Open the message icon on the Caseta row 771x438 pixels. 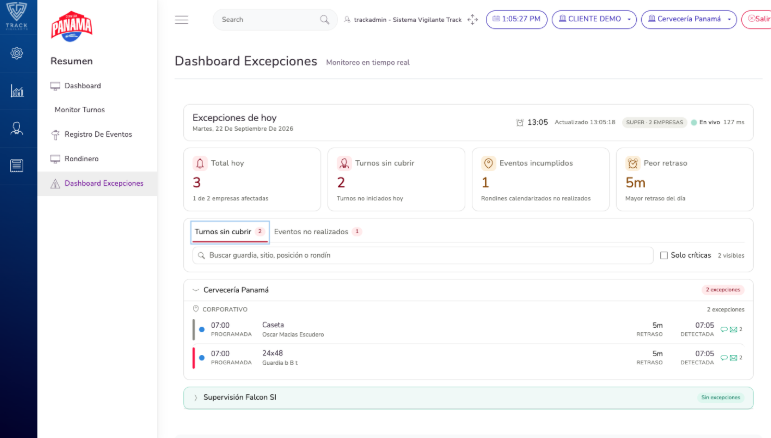pos(724,329)
